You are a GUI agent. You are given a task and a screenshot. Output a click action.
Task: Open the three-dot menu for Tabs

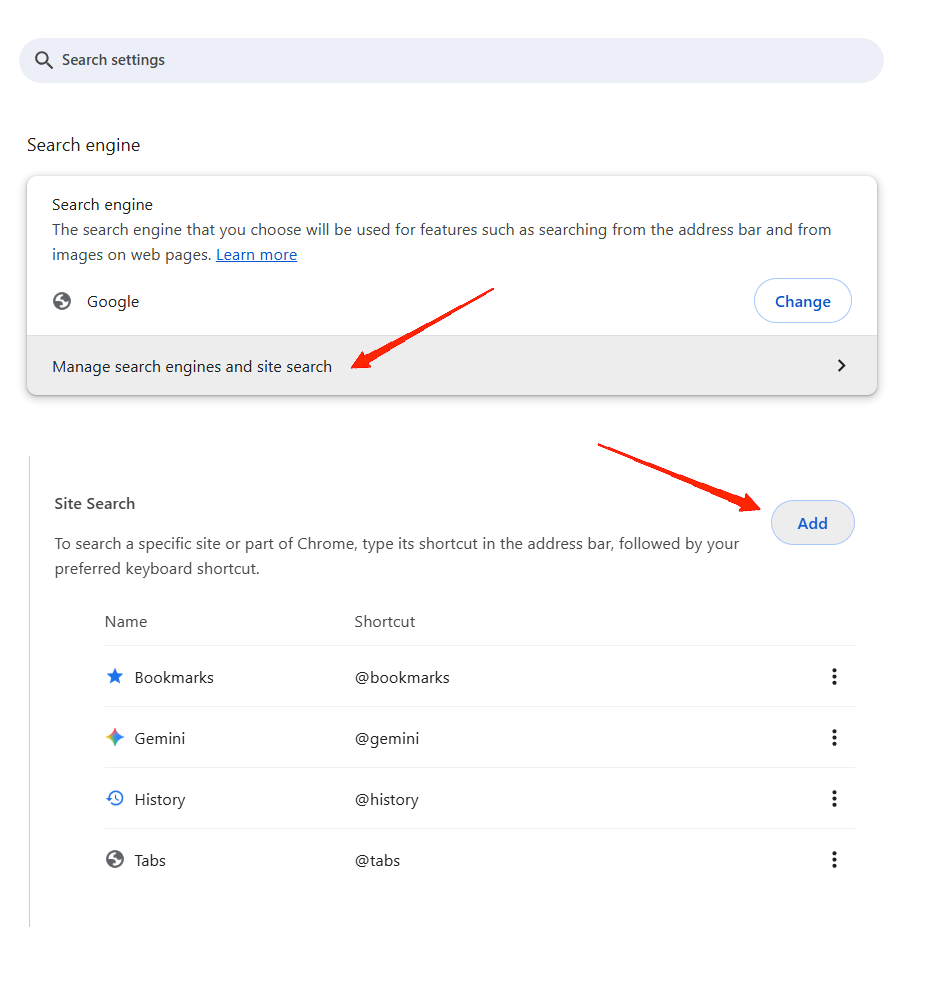tap(834, 859)
